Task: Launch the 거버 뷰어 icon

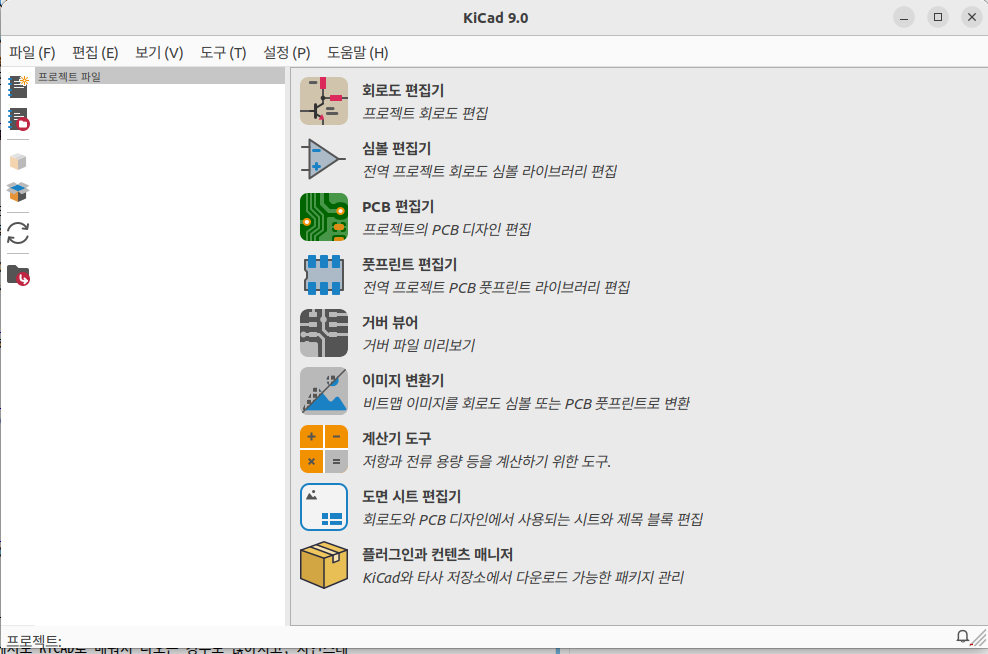Action: (x=324, y=333)
